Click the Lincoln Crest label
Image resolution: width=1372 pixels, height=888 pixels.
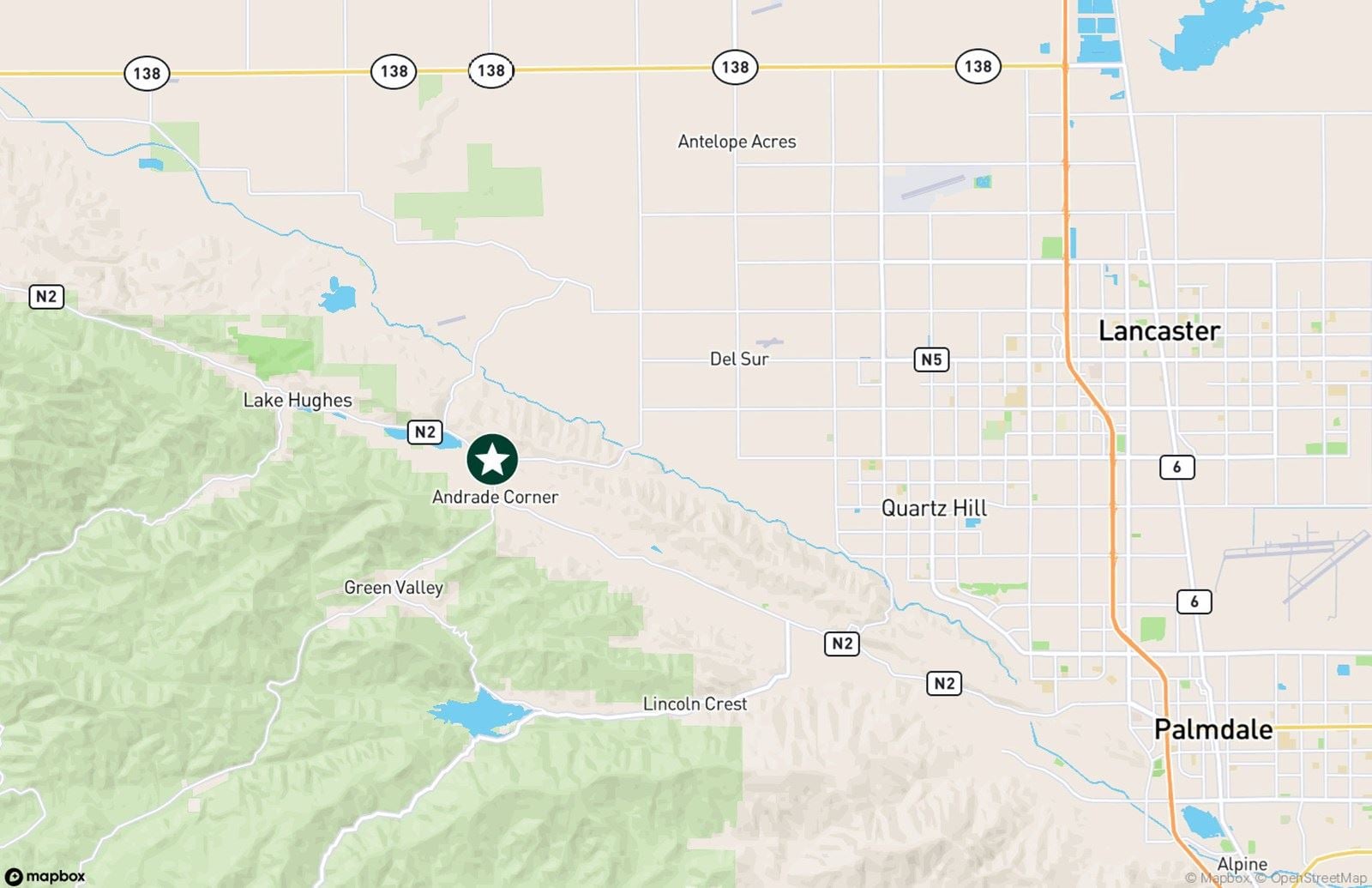[x=695, y=704]
